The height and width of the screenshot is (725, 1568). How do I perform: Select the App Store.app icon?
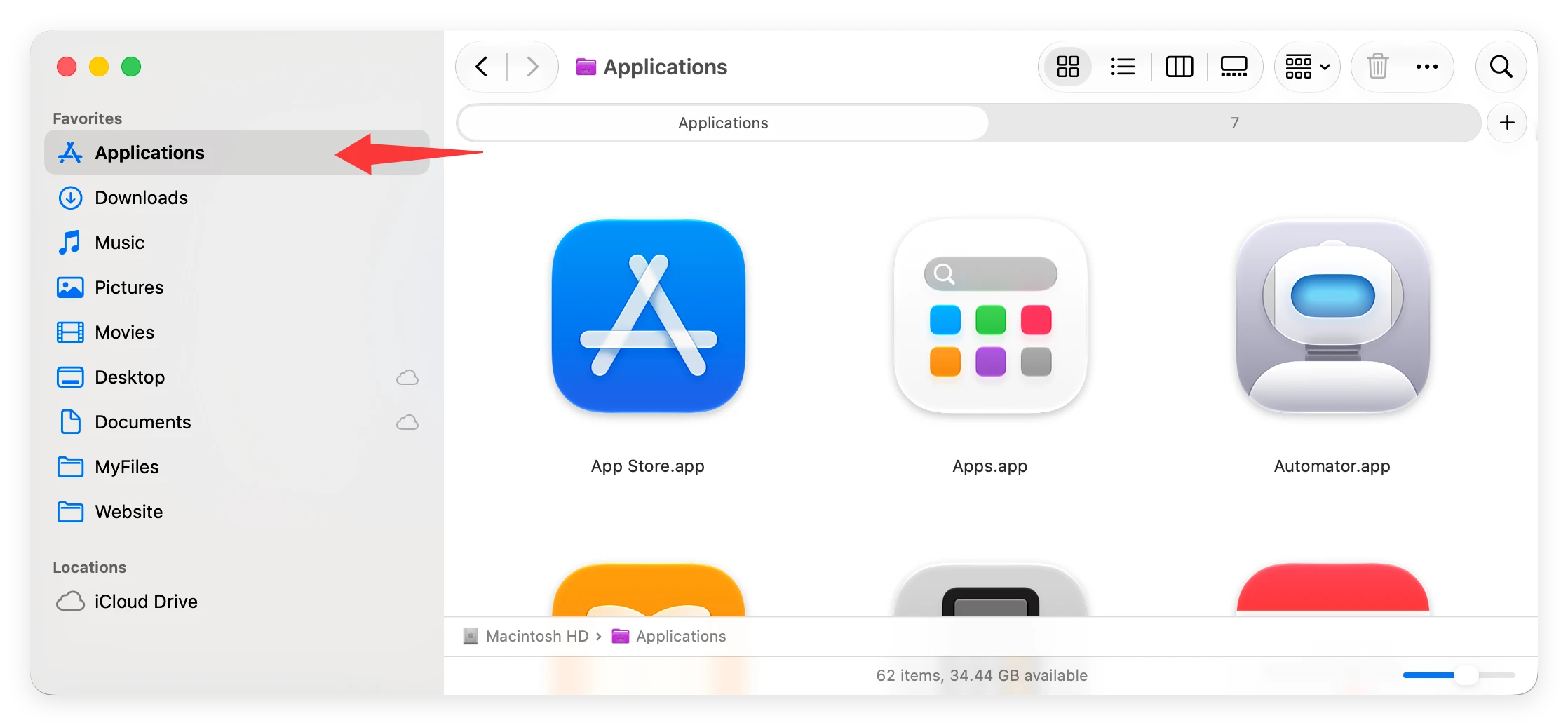tap(649, 317)
